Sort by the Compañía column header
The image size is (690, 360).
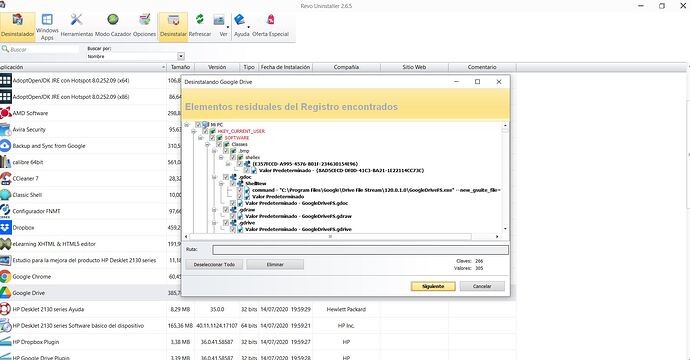[346, 67]
